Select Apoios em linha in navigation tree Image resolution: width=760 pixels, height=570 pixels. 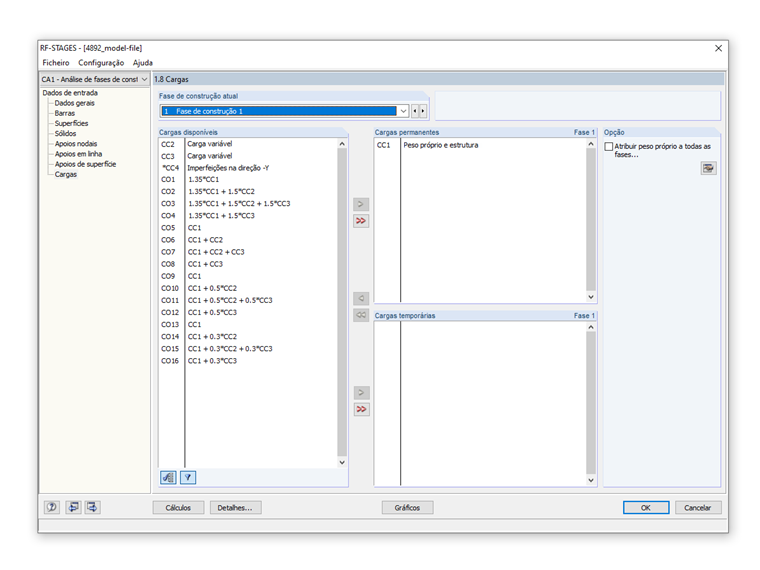click(x=78, y=154)
